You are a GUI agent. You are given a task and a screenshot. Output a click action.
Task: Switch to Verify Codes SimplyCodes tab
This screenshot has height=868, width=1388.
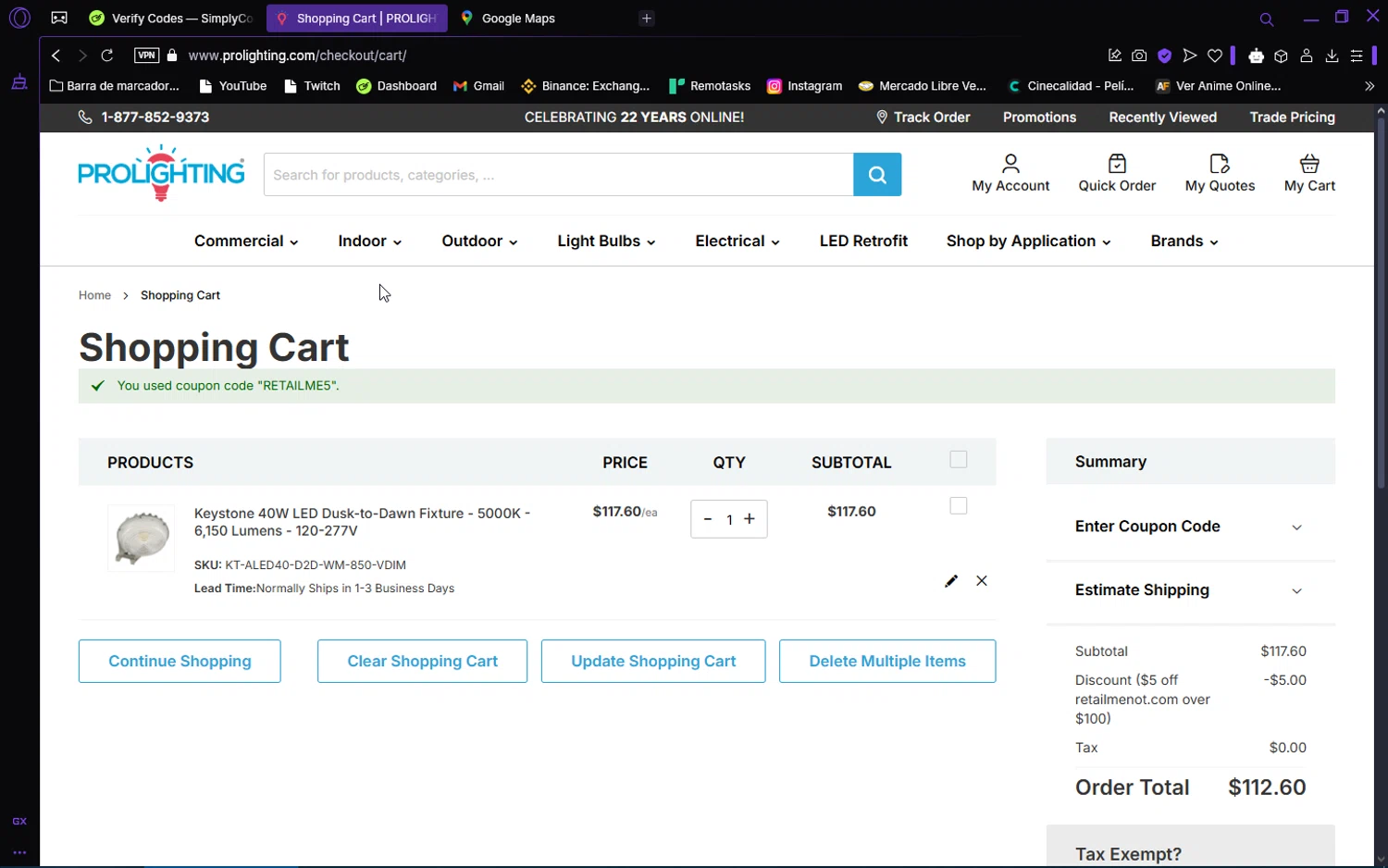171,19
